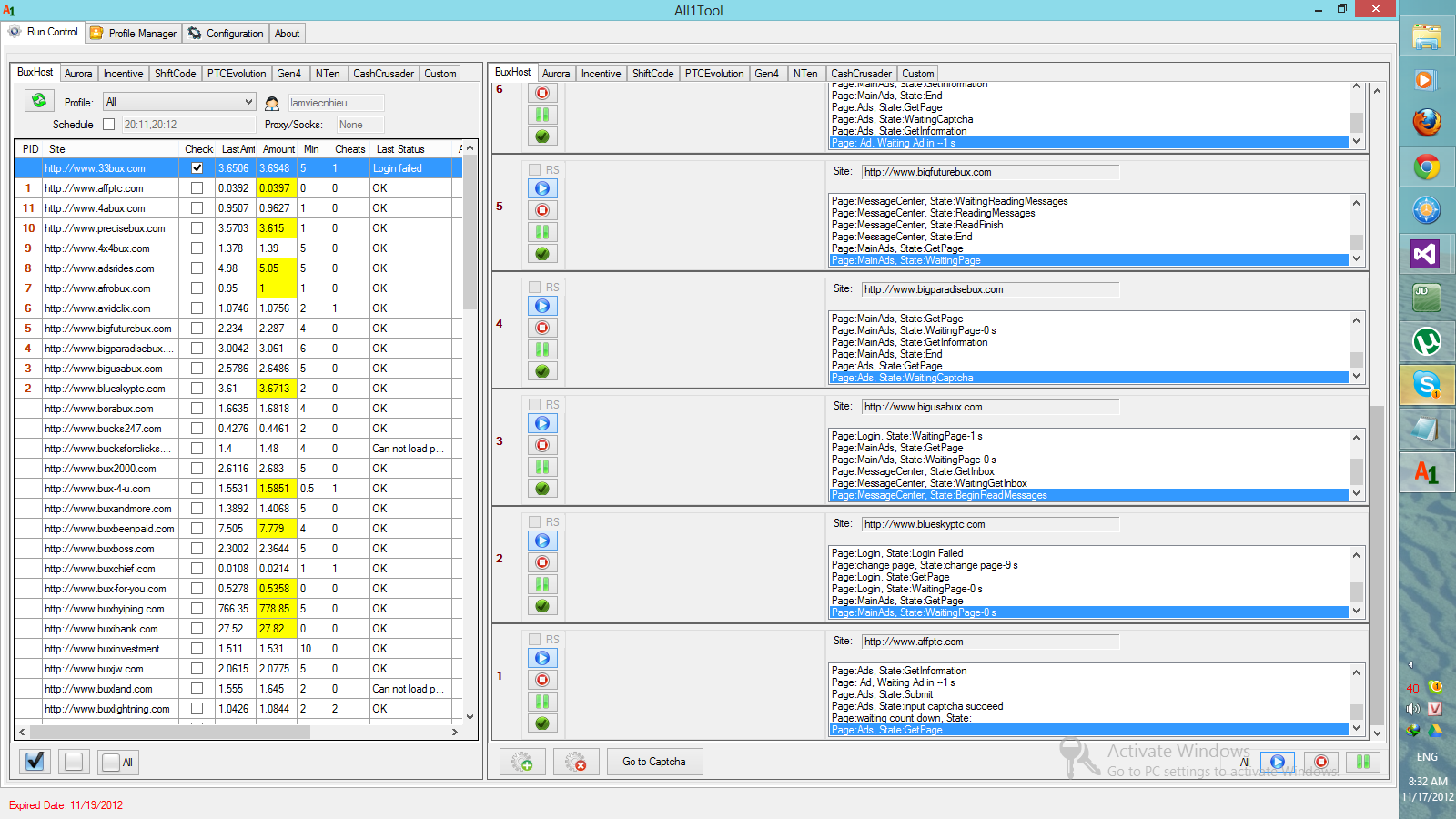Pause all processes with bottom pause button
This screenshot has height=819, width=1456.
1362,762
